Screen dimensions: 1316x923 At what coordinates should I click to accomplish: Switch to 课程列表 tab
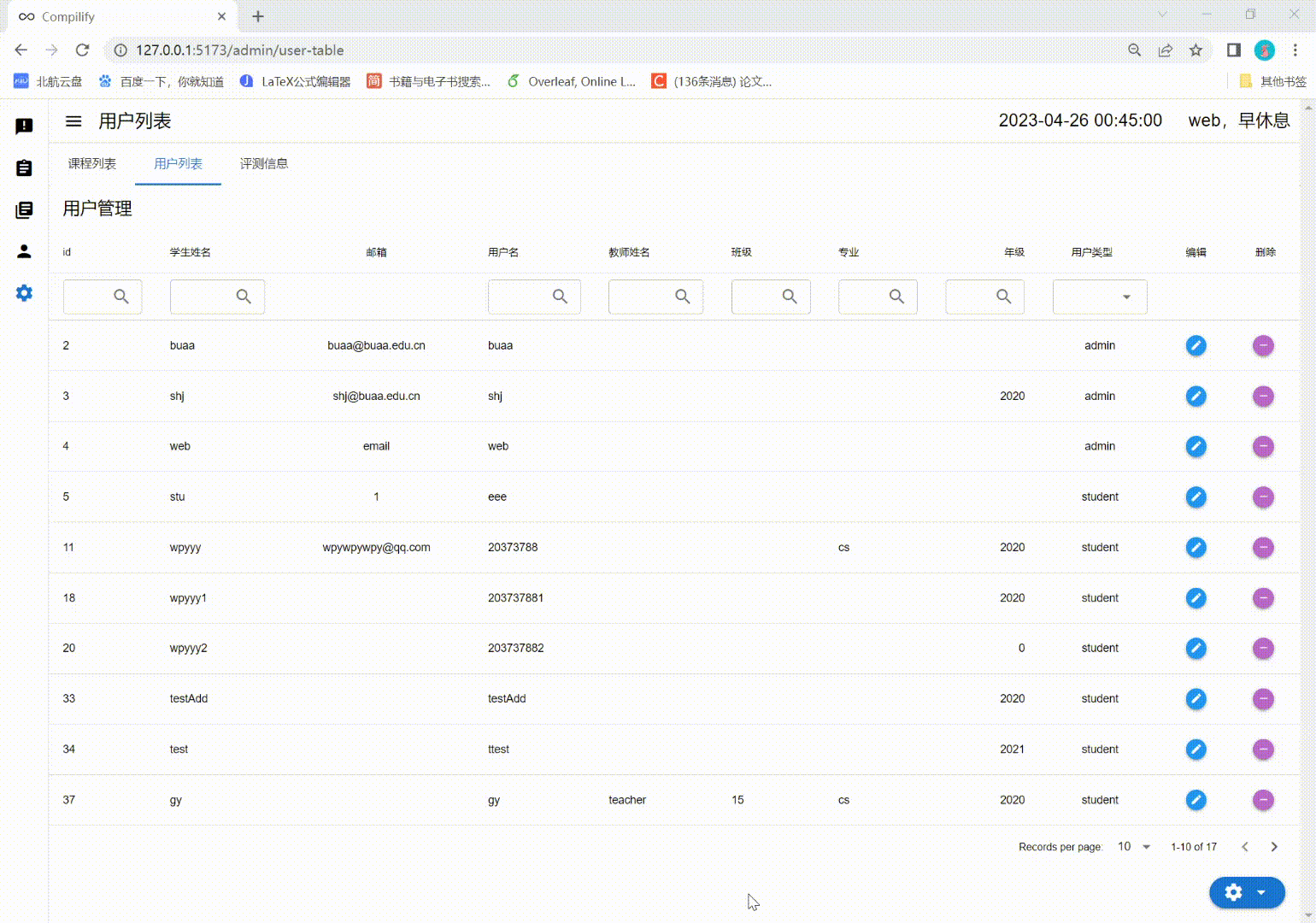coord(92,163)
